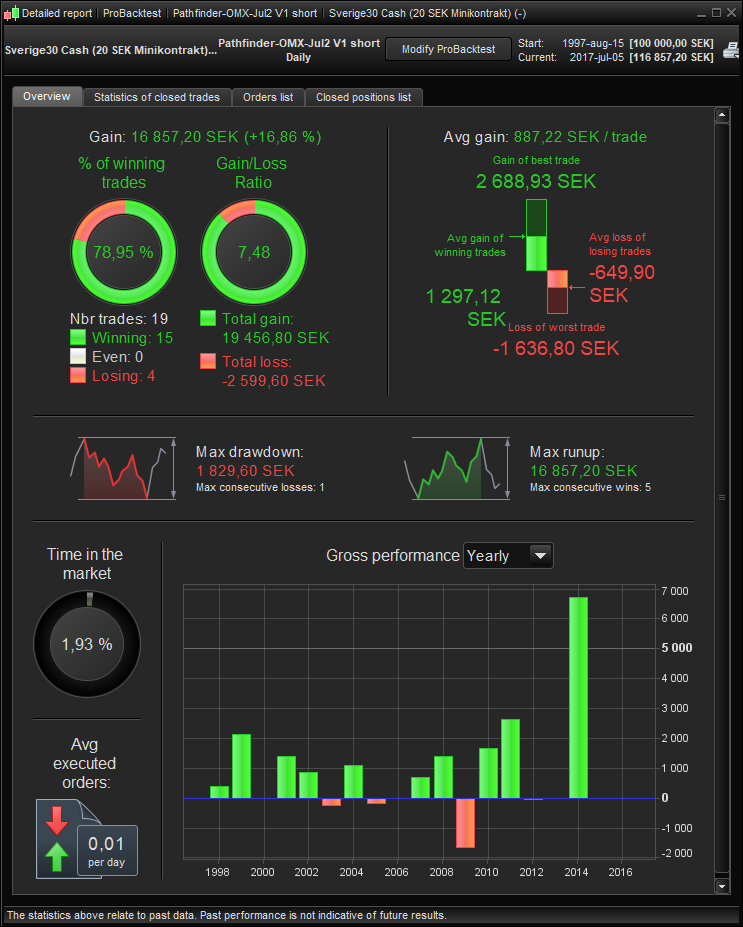Open the Closed positions list tab

pyautogui.click(x=364, y=97)
